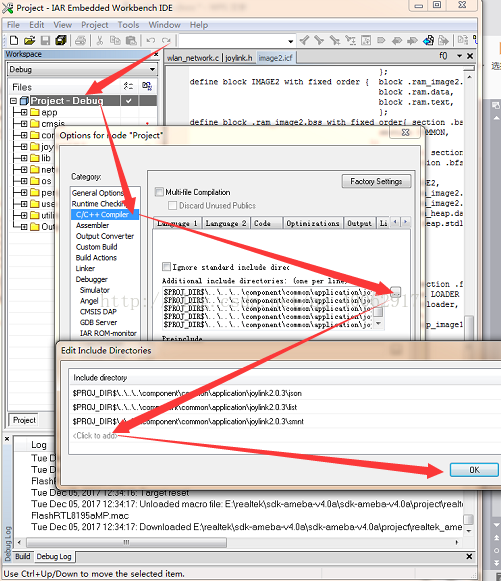Click the Toggle Bookmark icon
The width and height of the screenshot is (501, 581).
381,40
